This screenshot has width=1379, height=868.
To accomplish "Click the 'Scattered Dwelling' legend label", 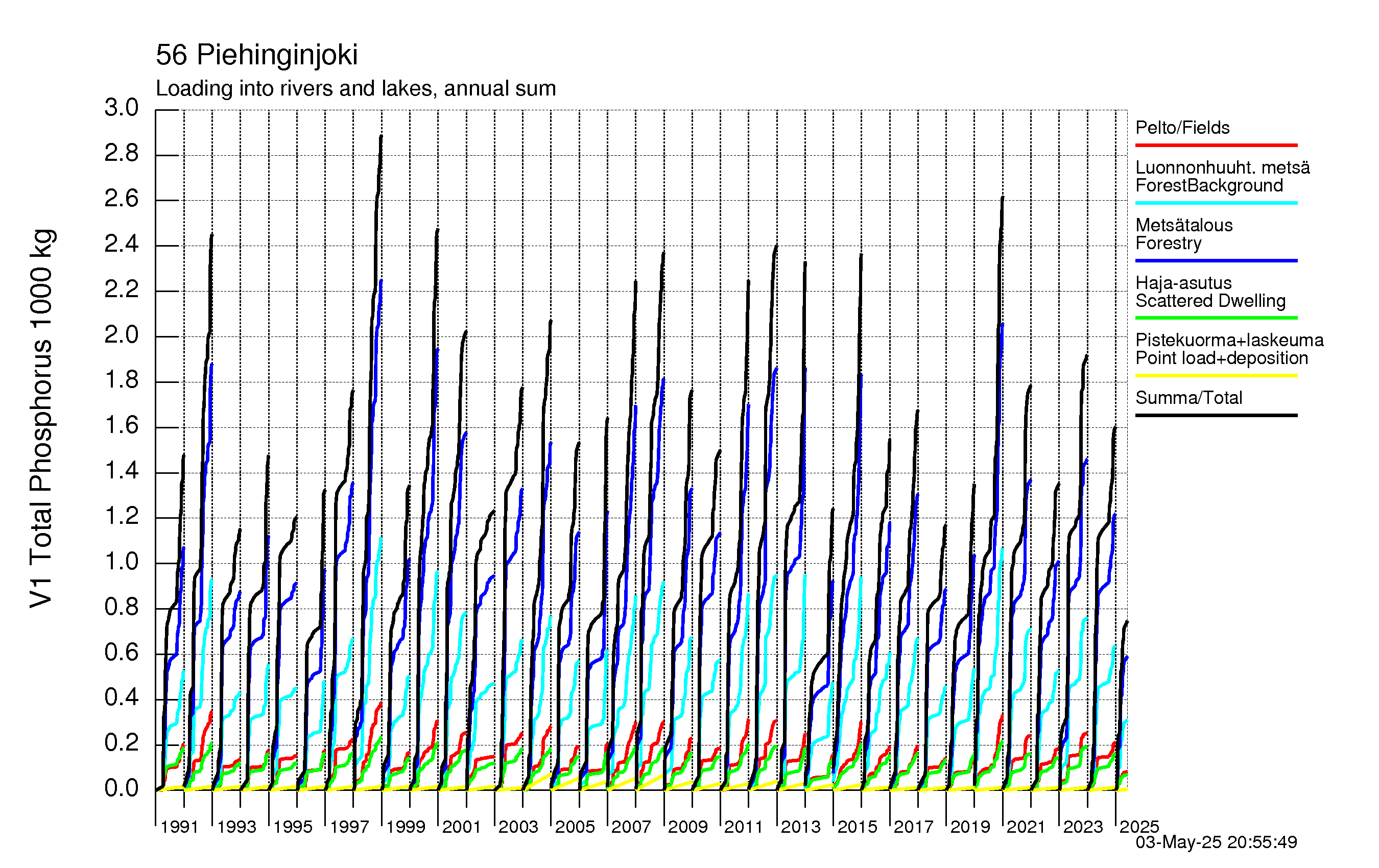I will click(x=1210, y=301).
